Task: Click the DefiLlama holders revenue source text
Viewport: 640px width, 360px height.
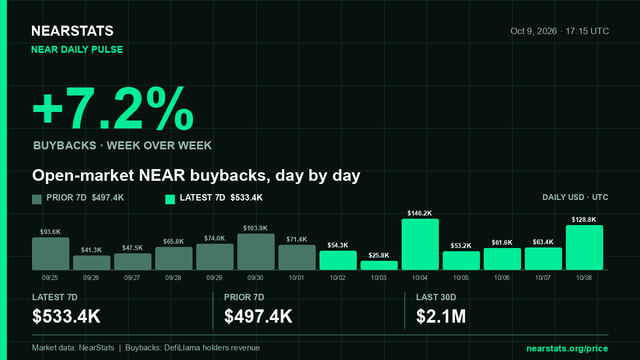Action: tap(212, 348)
